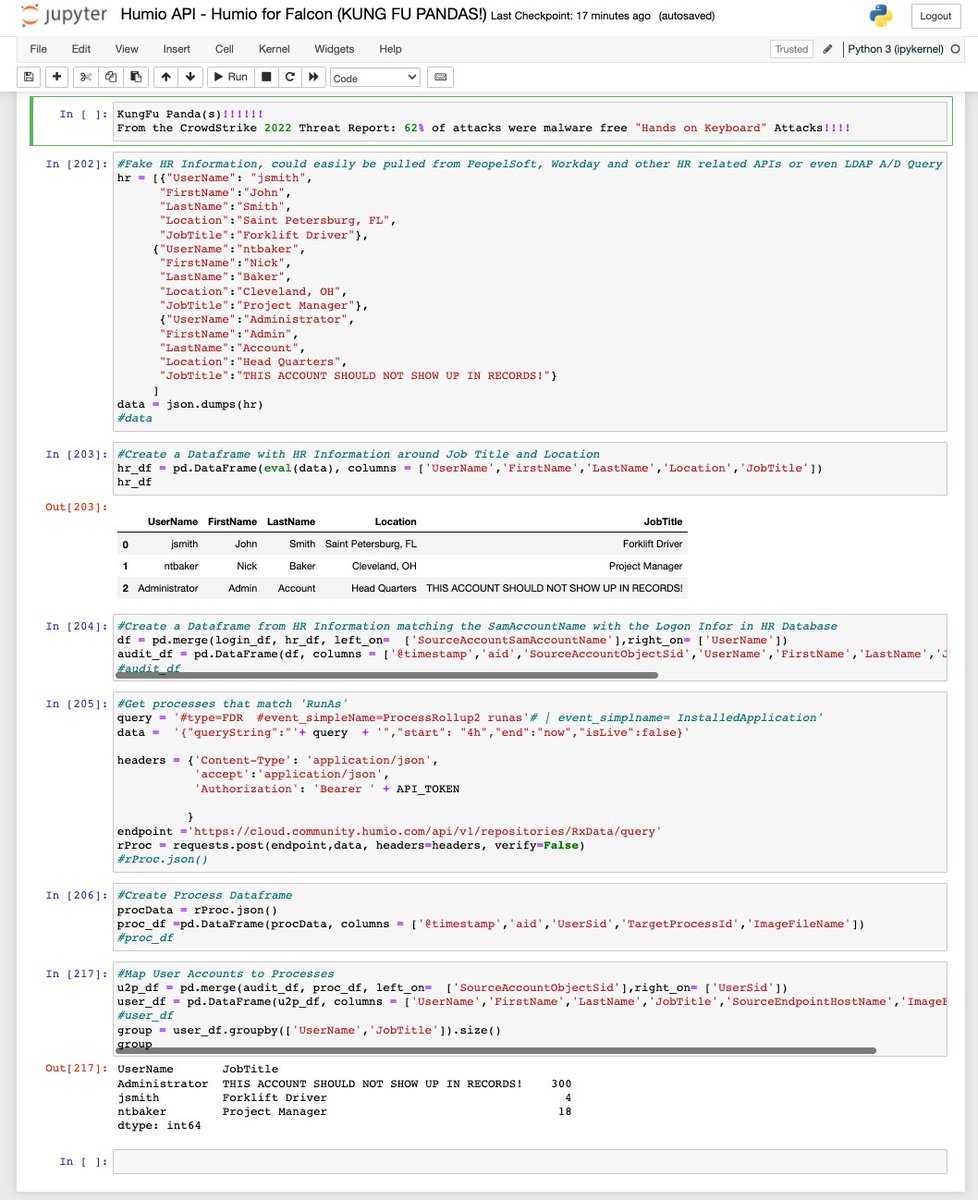This screenshot has width=978, height=1200.
Task: Open the View menu
Action: coord(127,49)
